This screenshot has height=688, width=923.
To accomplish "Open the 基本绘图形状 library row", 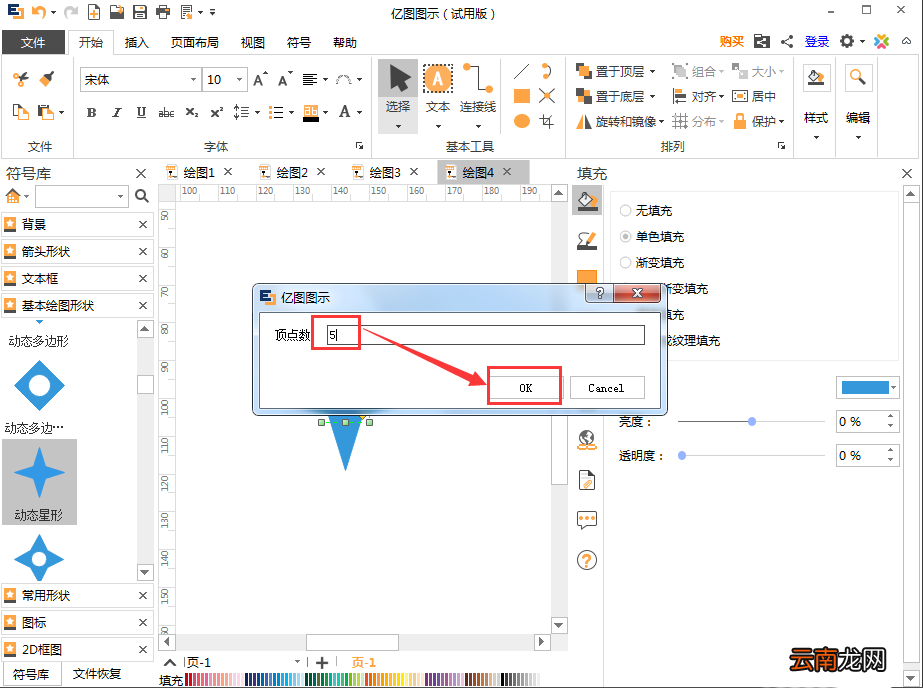I will (77, 305).
